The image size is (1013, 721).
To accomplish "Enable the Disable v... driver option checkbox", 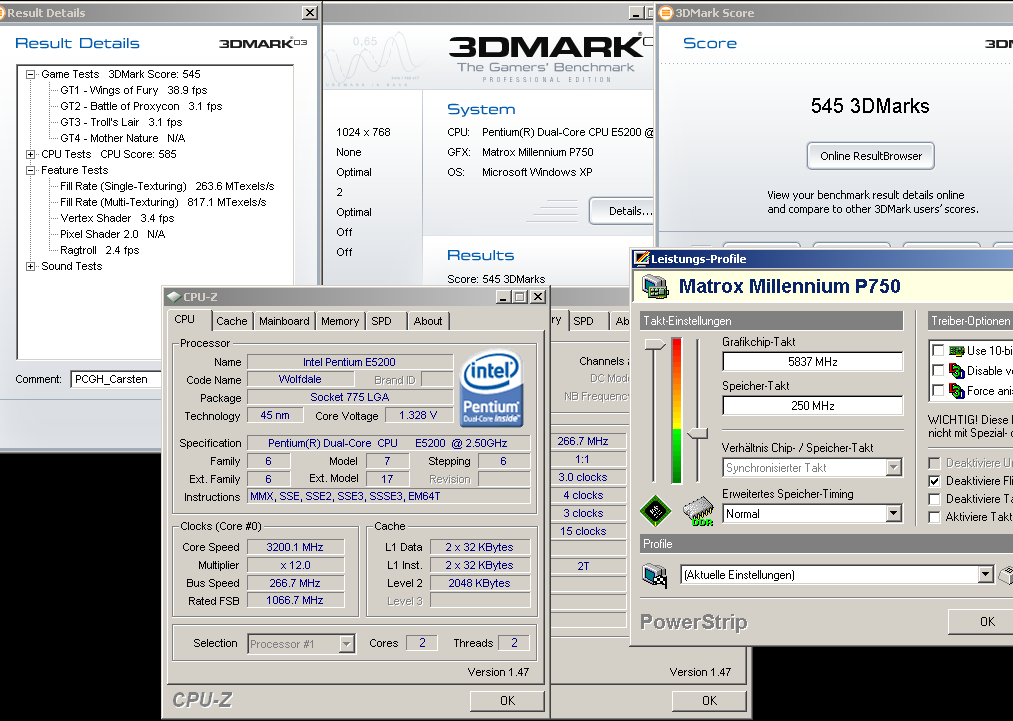I will coord(938,371).
